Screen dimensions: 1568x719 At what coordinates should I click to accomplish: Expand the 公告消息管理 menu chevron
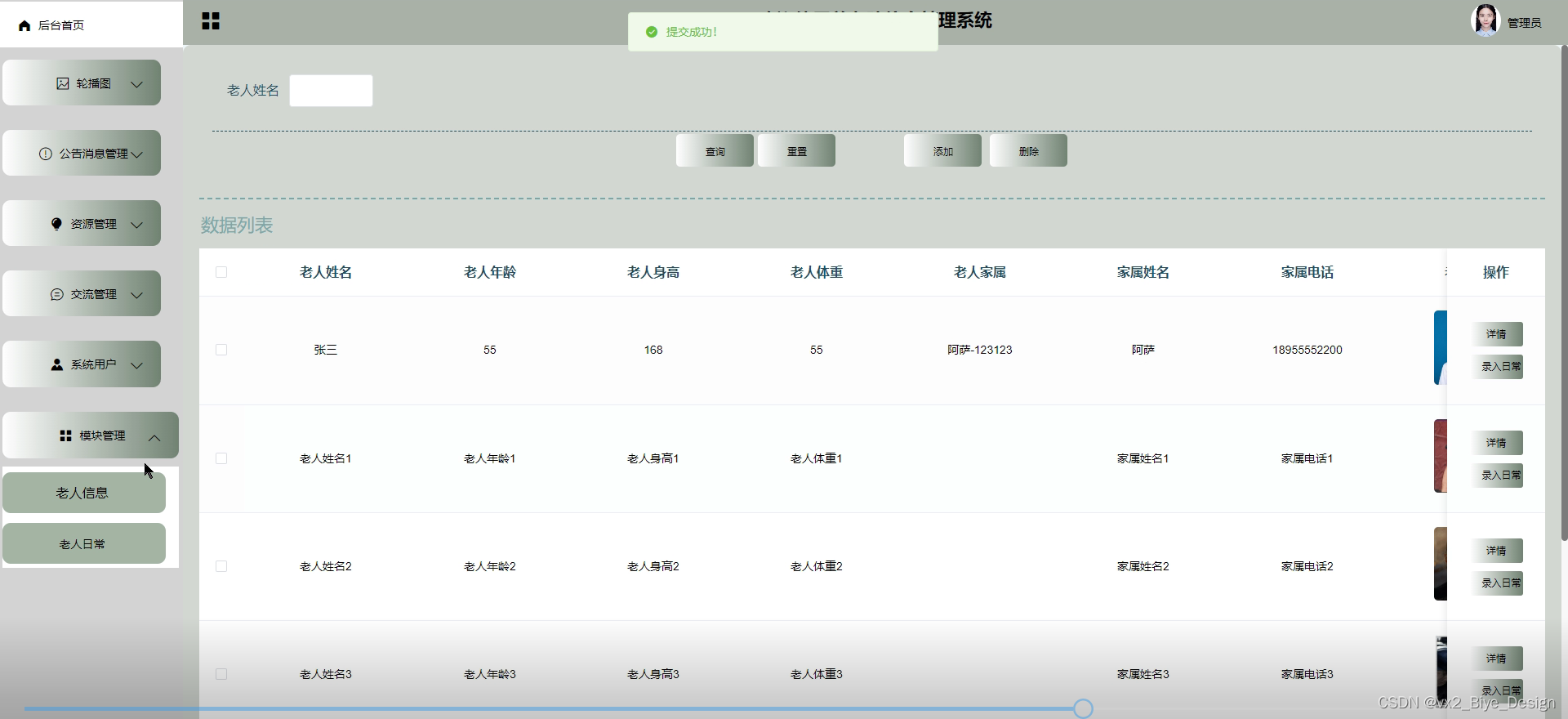[137, 154]
